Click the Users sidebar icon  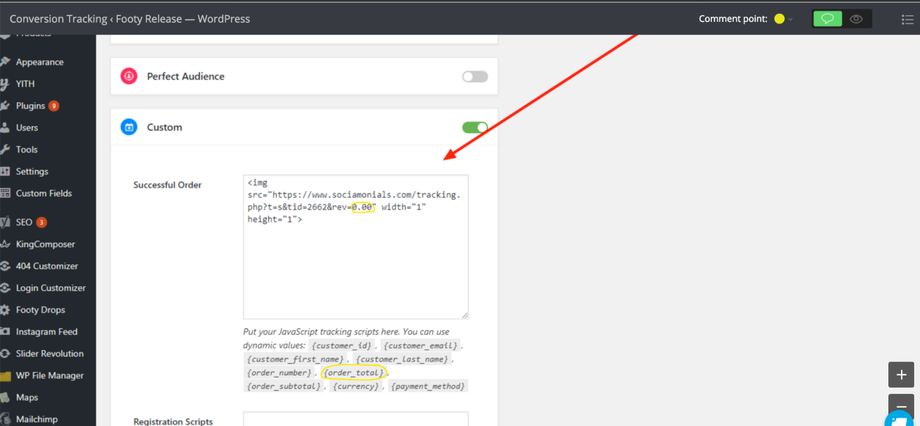[5, 127]
